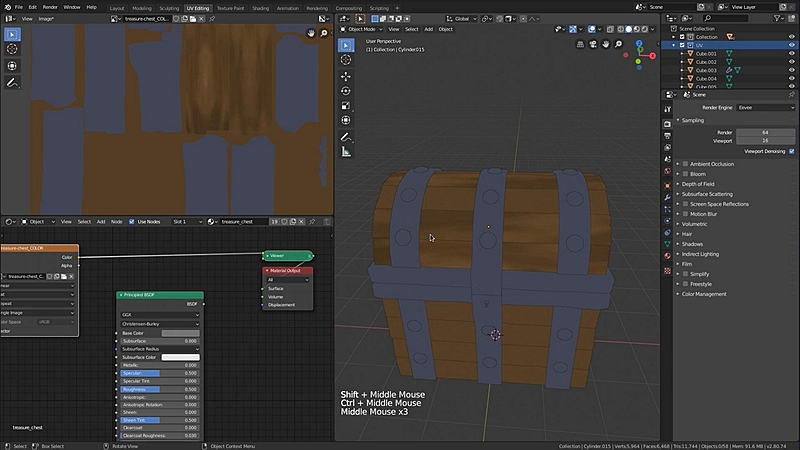Toggle X-ray mode in viewport header

[610, 29]
